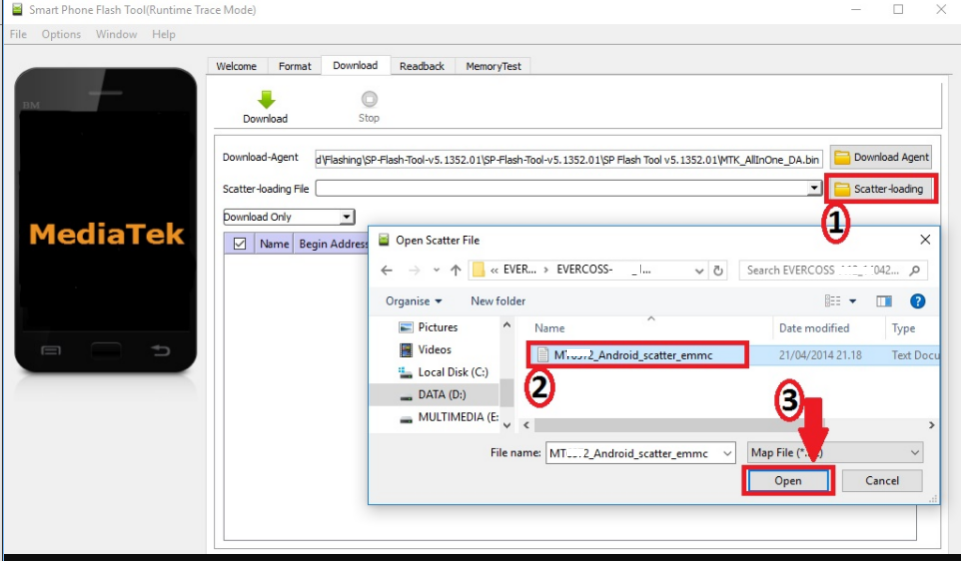Click the blue Help question icon
Screen dimensions: 961x561
pos(917,301)
